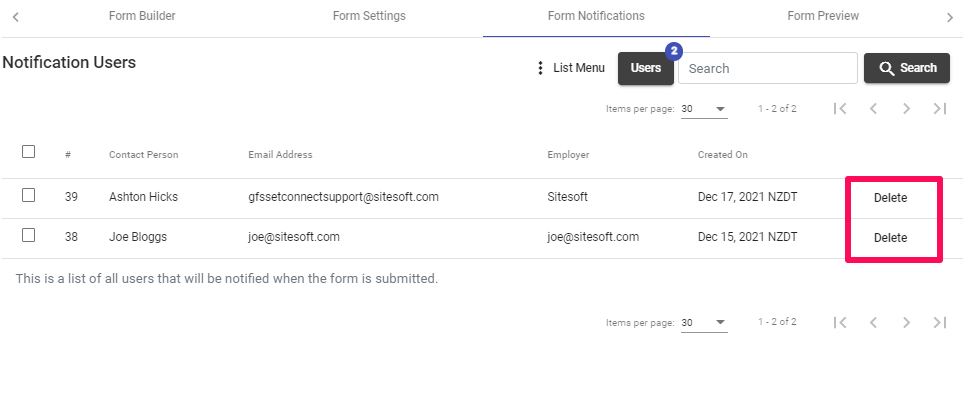Viewport: 980px width, 396px height.
Task: Switch to the Form Builder tab
Action: point(142,16)
